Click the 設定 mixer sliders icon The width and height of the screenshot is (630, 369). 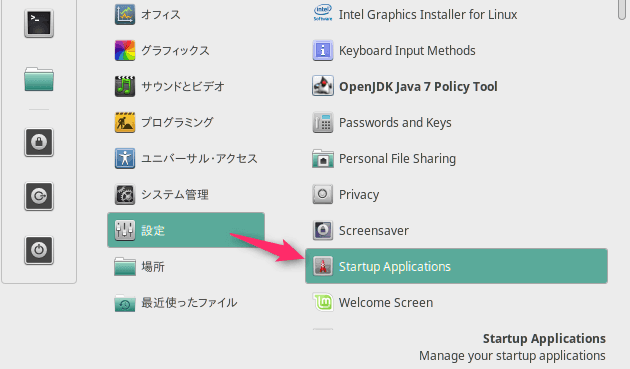click(x=125, y=230)
